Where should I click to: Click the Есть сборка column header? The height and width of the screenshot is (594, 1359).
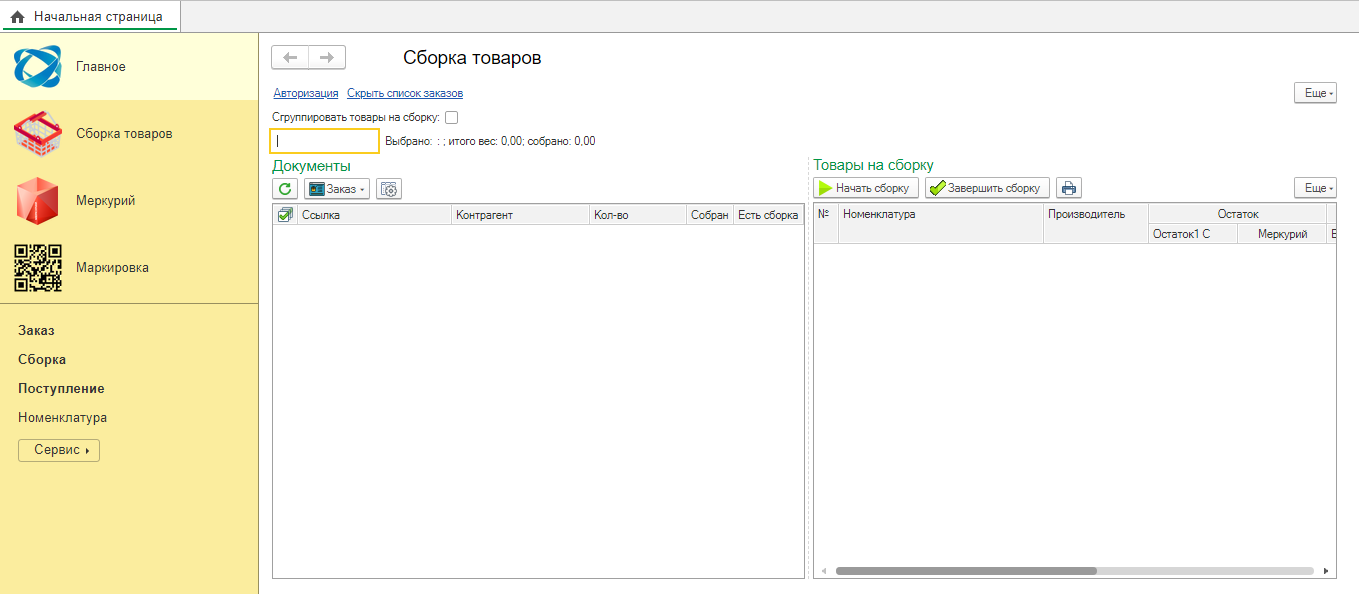click(x=768, y=215)
